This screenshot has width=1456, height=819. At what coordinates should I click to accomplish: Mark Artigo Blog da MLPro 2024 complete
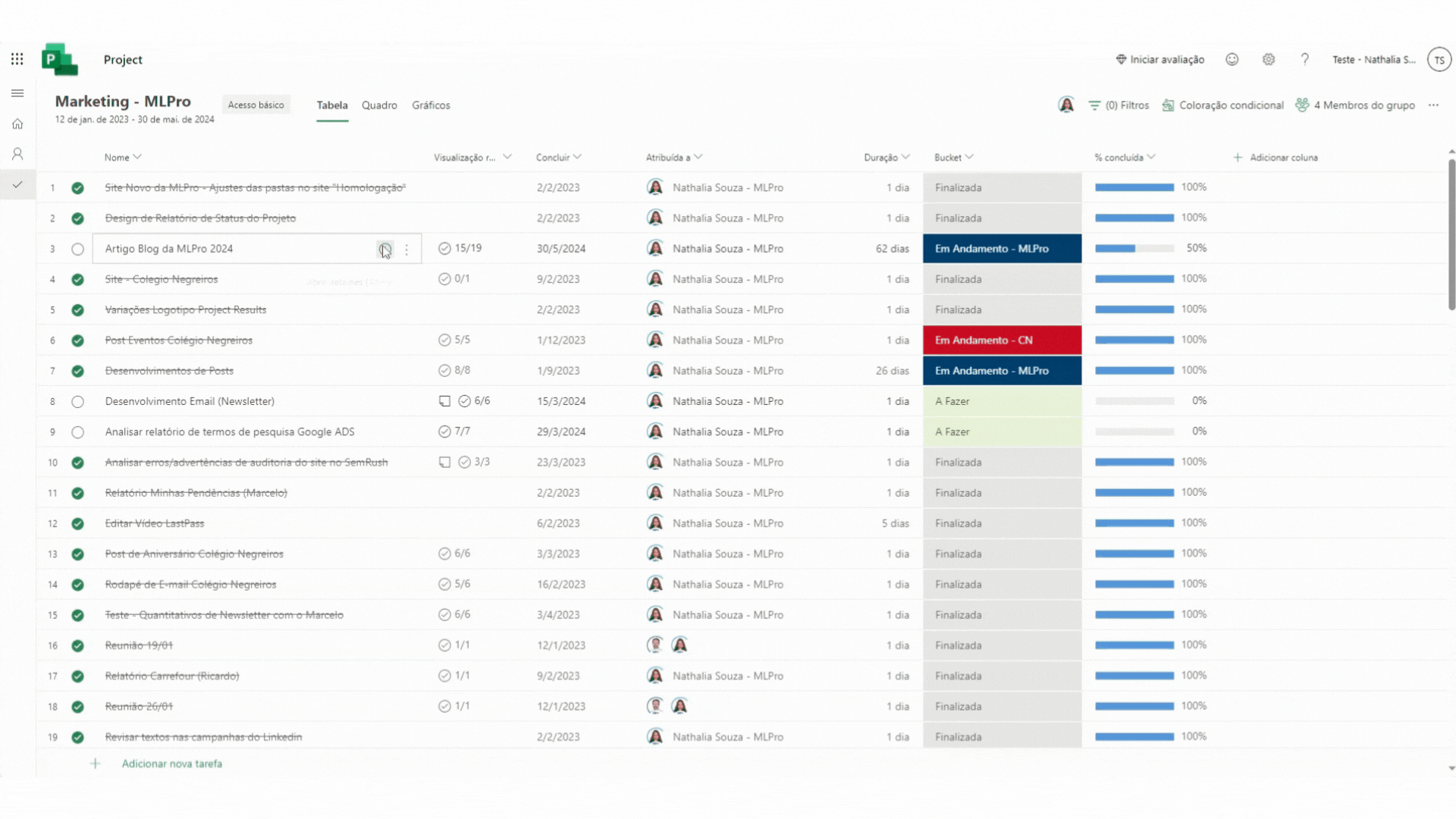tap(77, 249)
